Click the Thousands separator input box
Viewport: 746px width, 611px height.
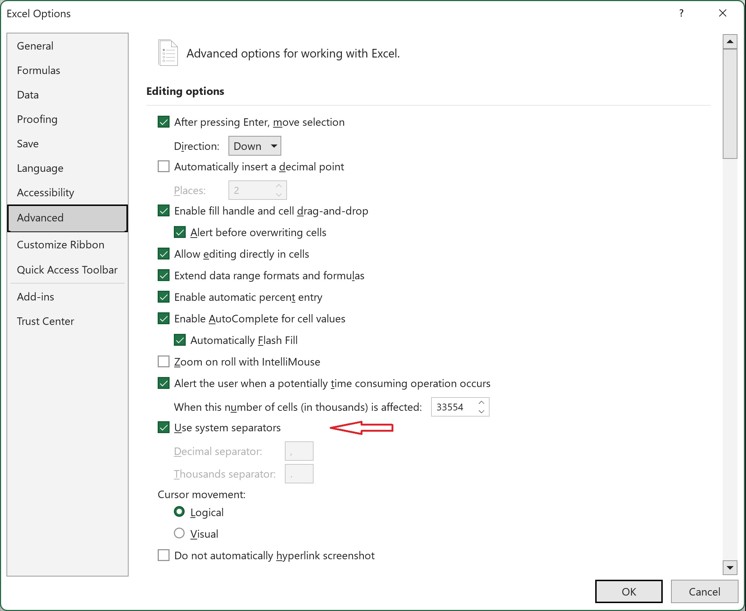pyautogui.click(x=299, y=474)
